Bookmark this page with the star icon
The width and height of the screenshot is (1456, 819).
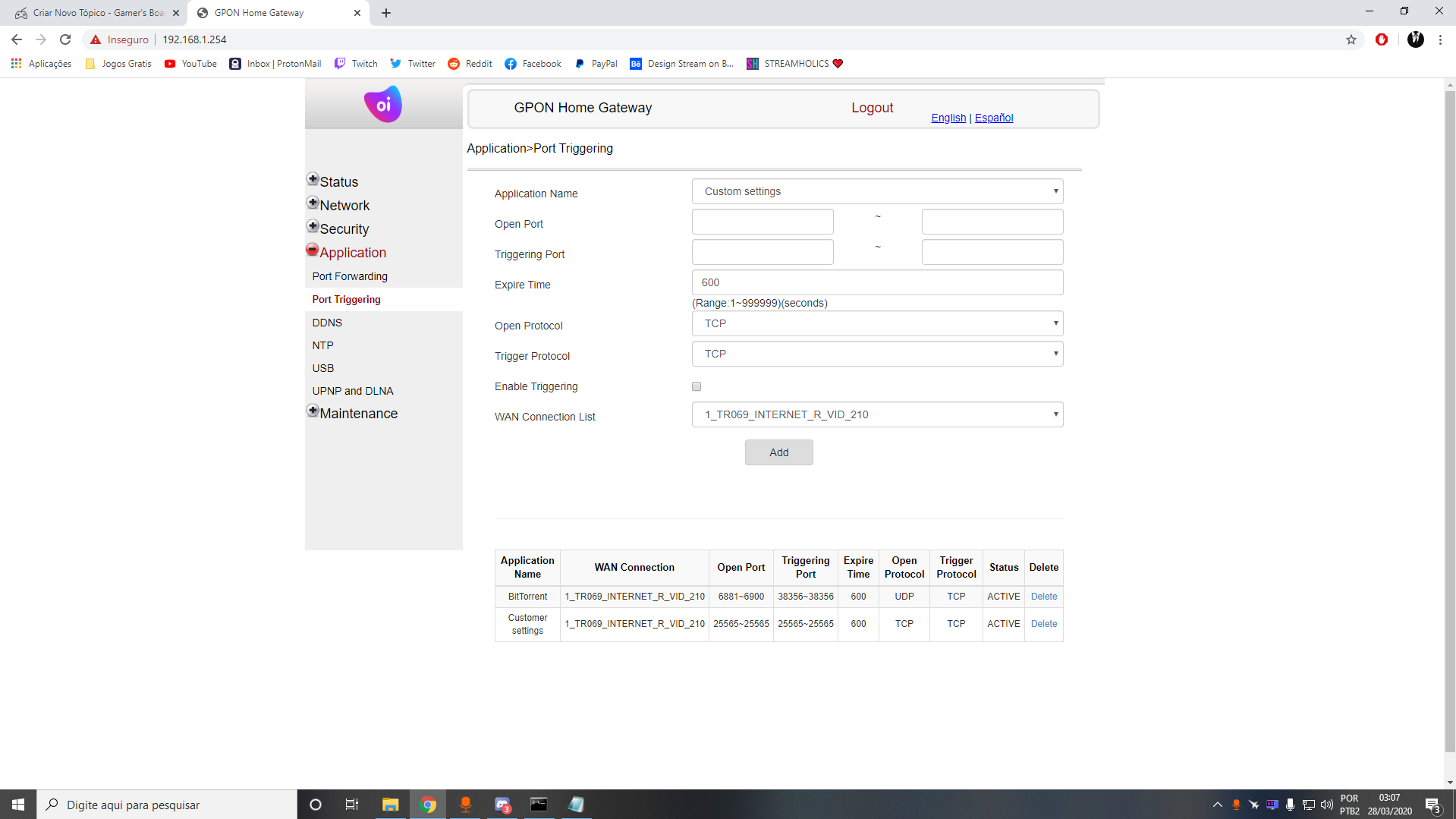(1351, 39)
